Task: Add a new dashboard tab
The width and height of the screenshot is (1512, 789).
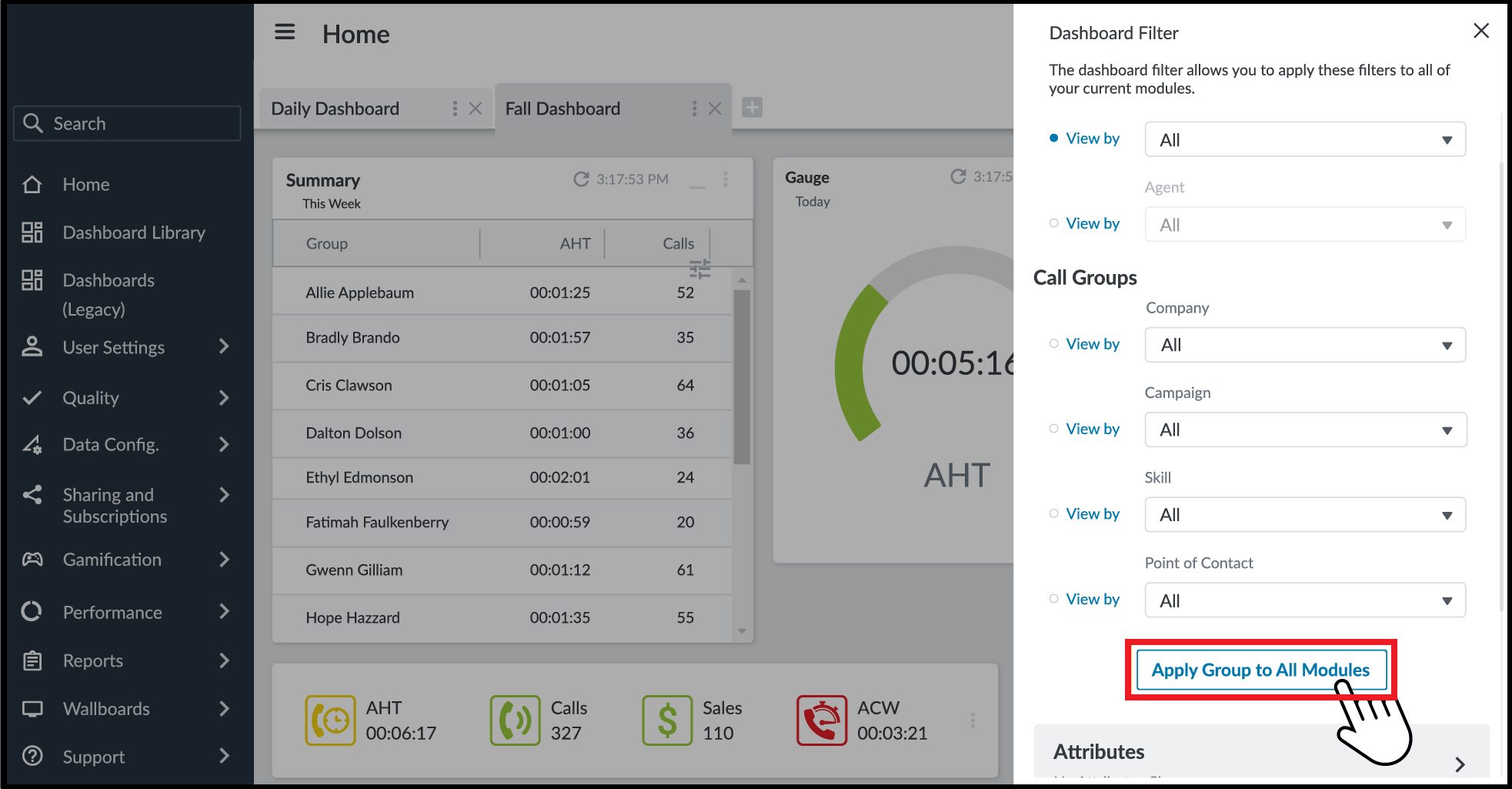Action: 752,108
